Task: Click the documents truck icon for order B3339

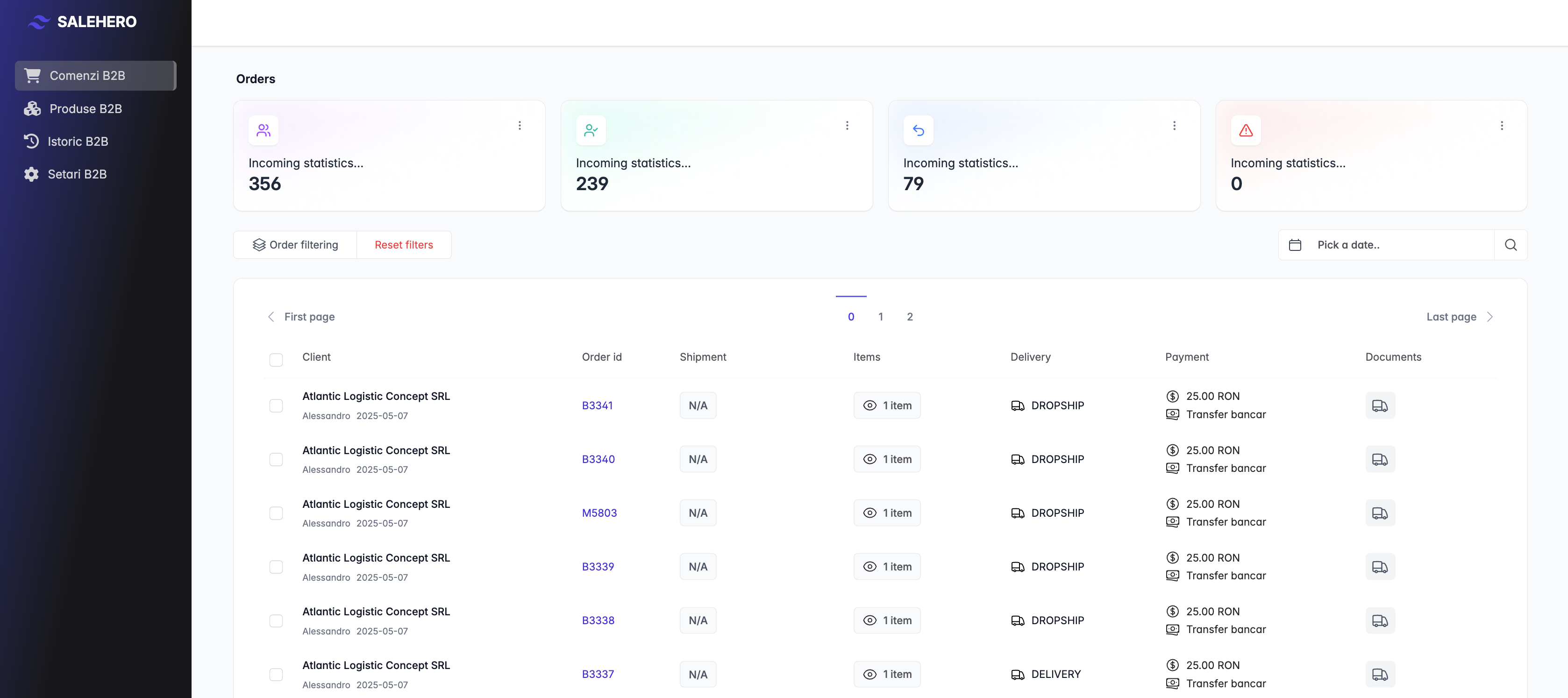Action: [x=1380, y=567]
